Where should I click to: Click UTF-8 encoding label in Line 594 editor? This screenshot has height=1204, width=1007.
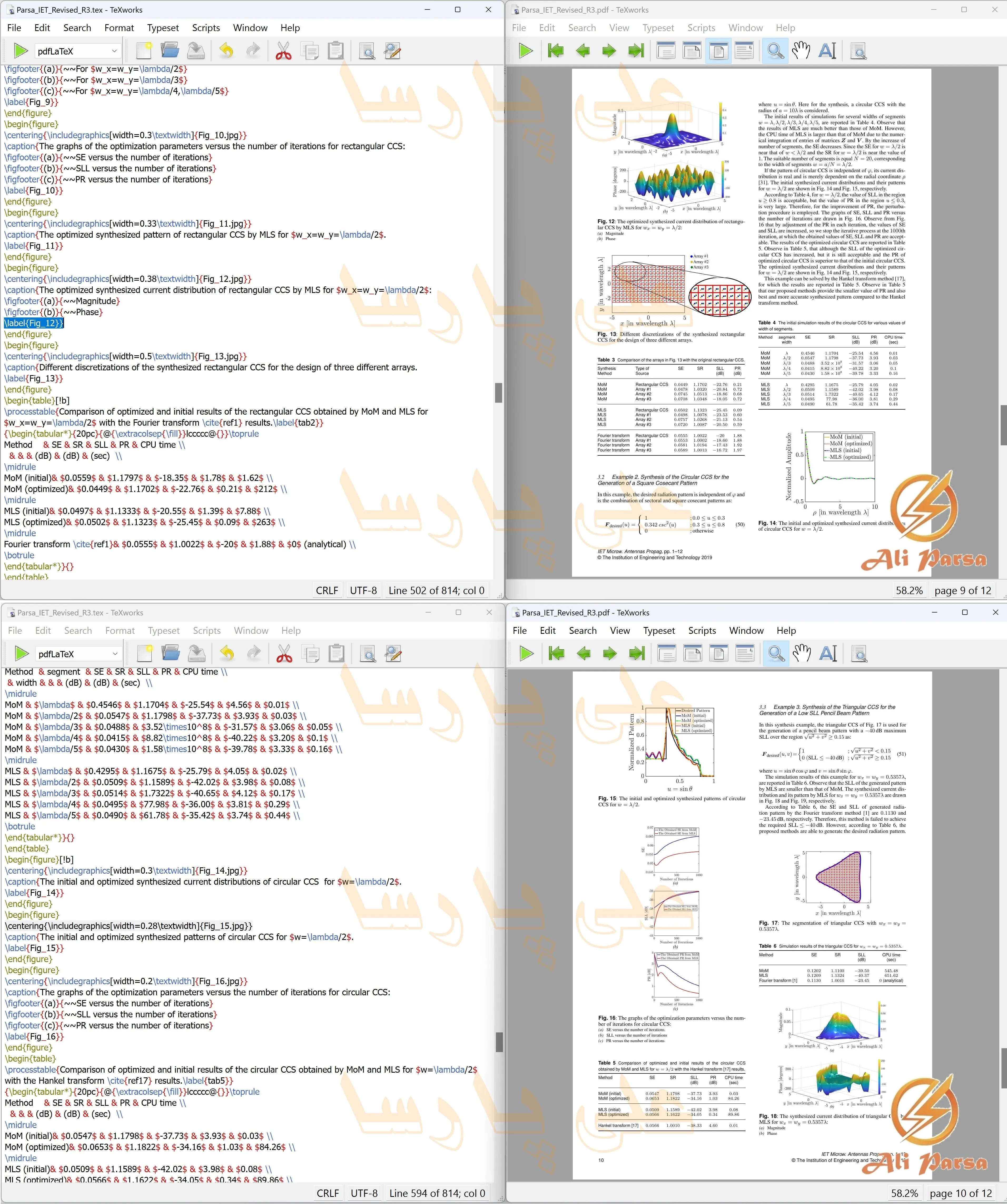point(364,1193)
